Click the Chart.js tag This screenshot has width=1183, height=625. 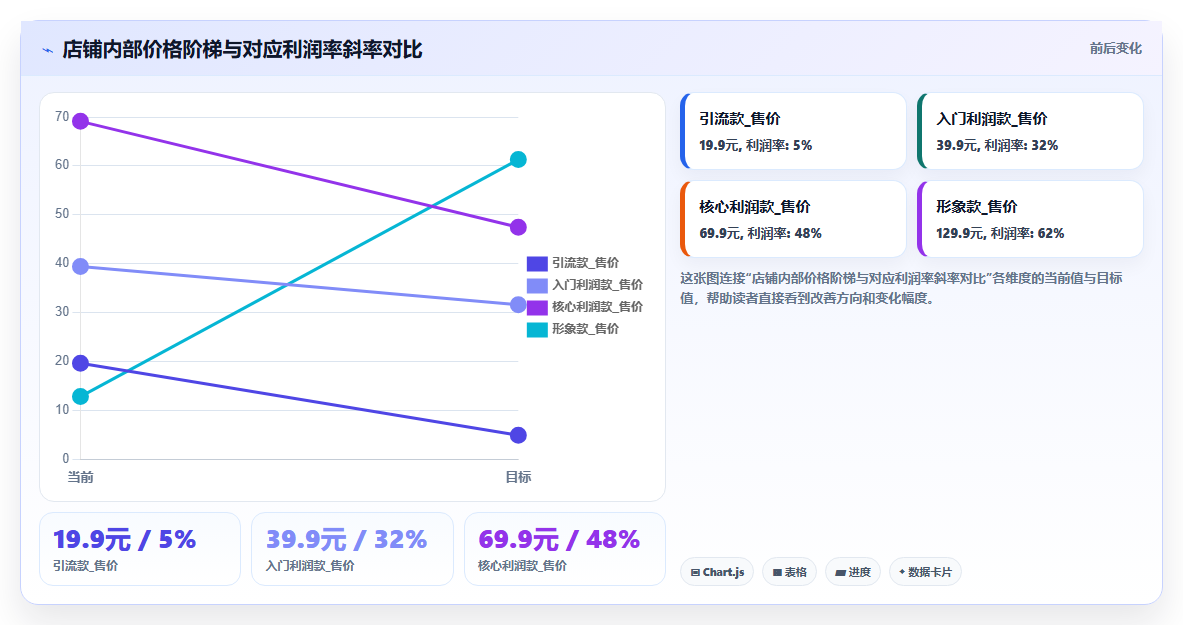click(717, 572)
